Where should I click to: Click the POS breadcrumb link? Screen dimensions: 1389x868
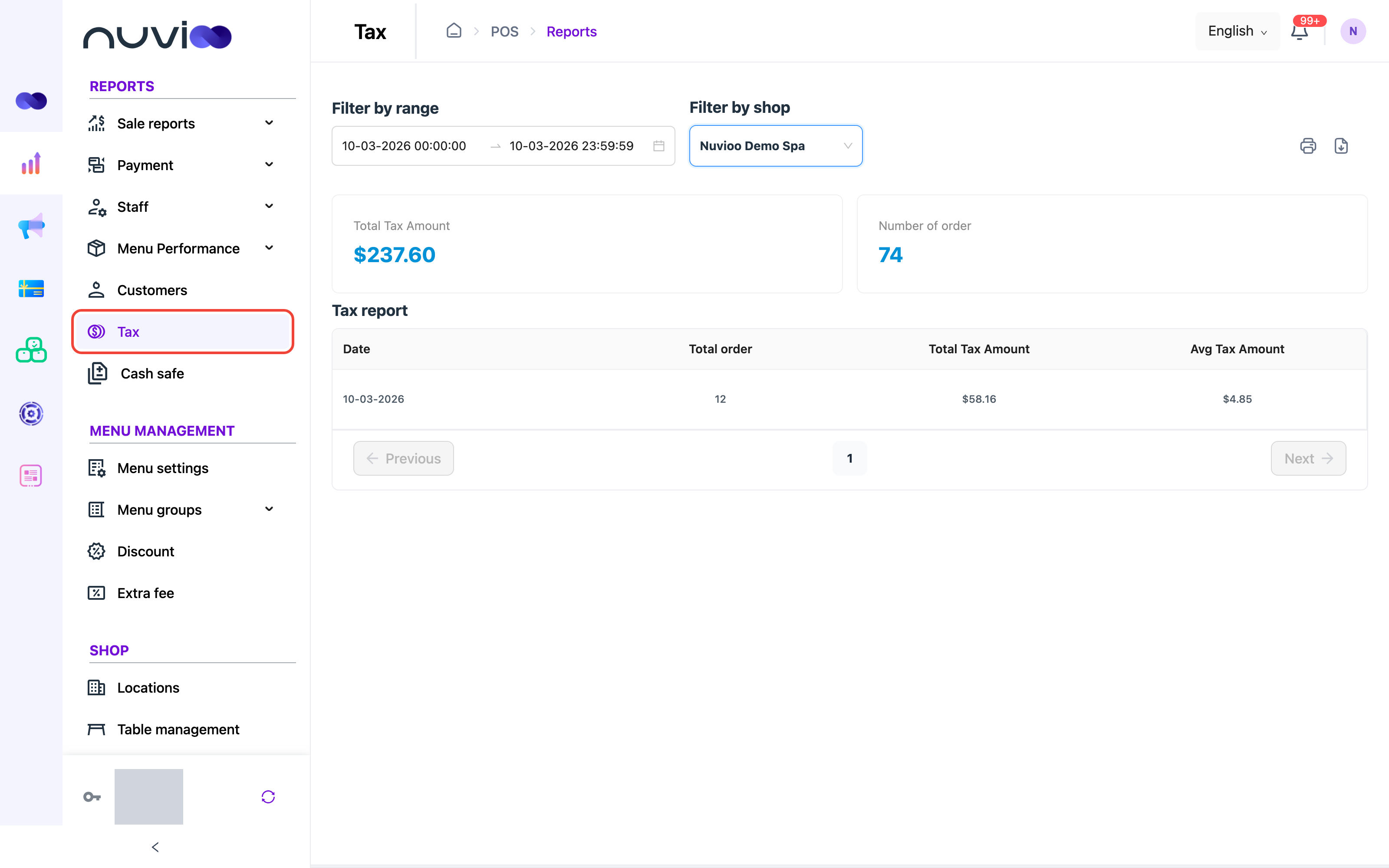point(504,32)
